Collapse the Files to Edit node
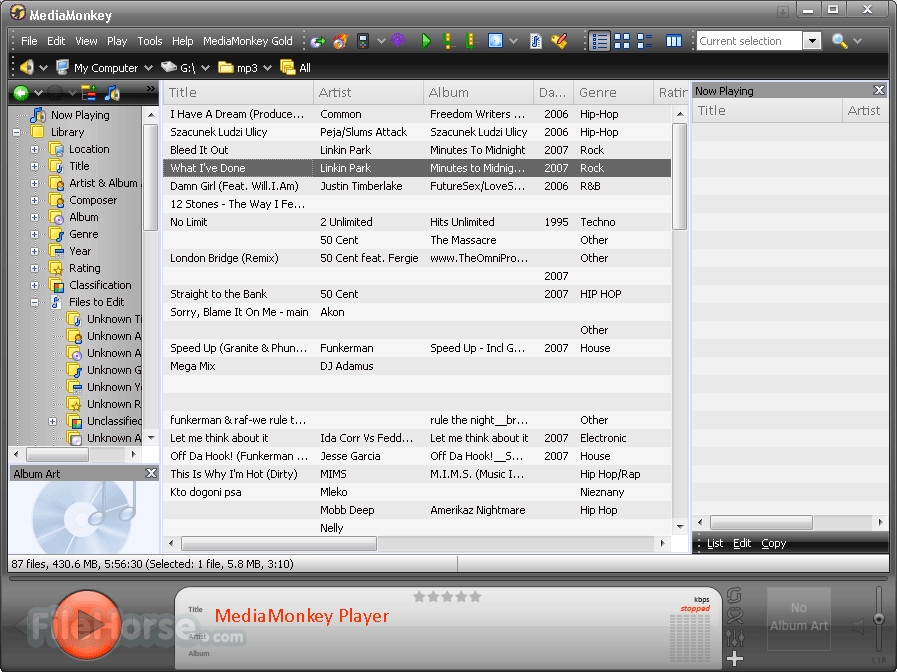The height and width of the screenshot is (672, 897). click(x=34, y=303)
